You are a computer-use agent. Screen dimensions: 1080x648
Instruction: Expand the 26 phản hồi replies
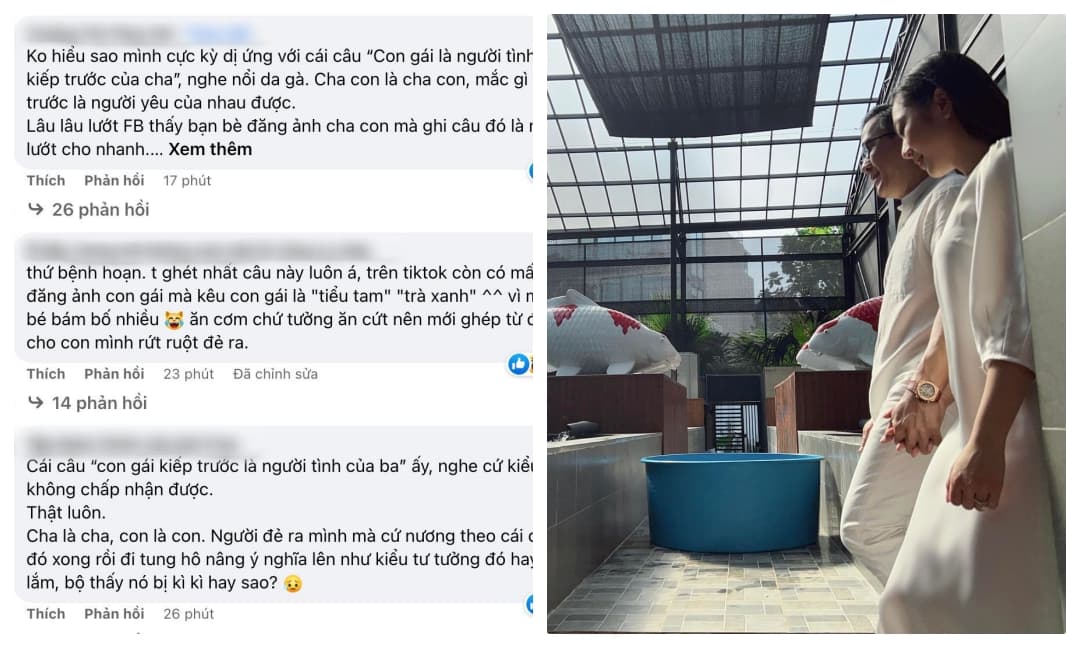coord(101,209)
